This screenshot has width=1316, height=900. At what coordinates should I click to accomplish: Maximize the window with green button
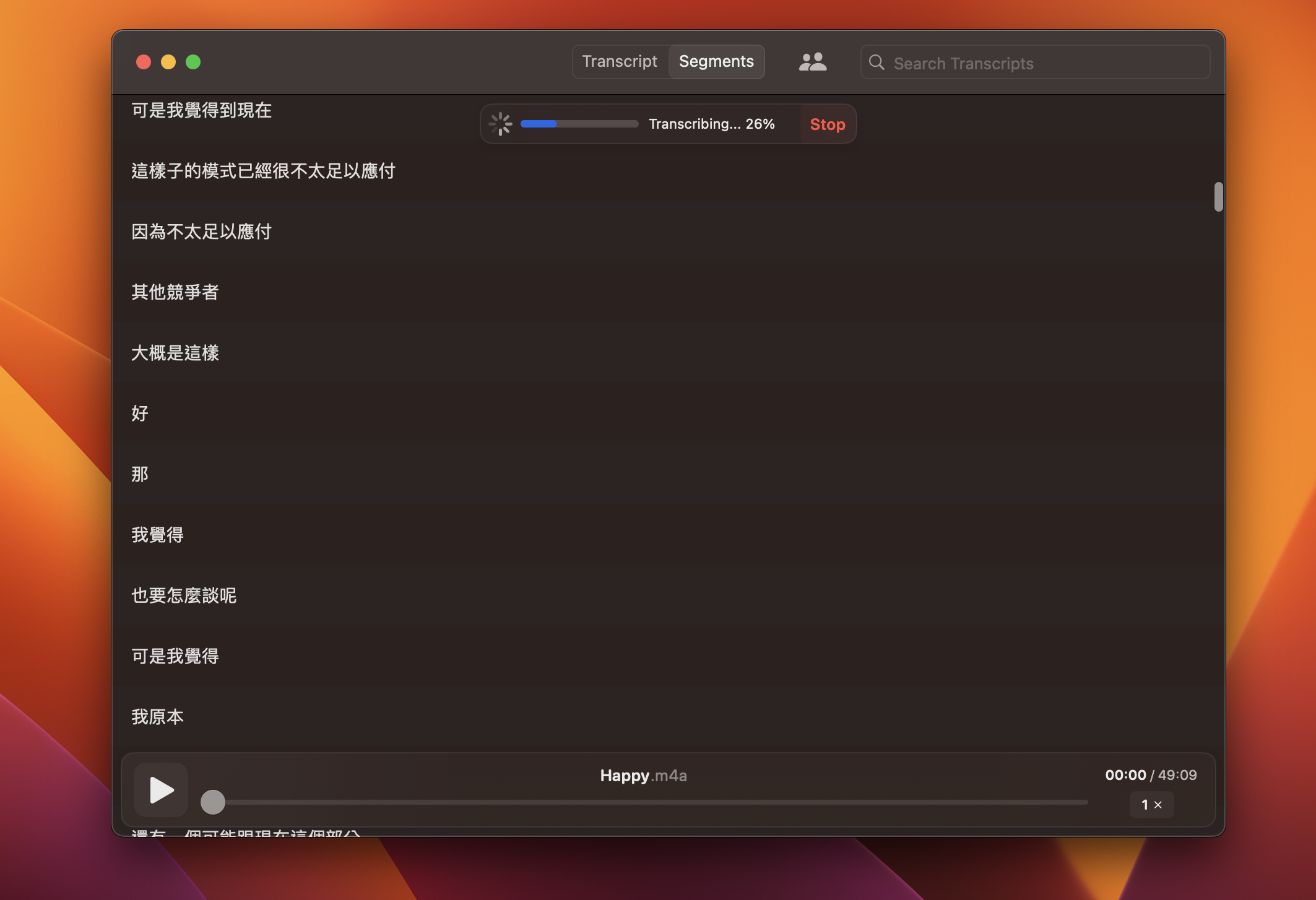click(193, 62)
